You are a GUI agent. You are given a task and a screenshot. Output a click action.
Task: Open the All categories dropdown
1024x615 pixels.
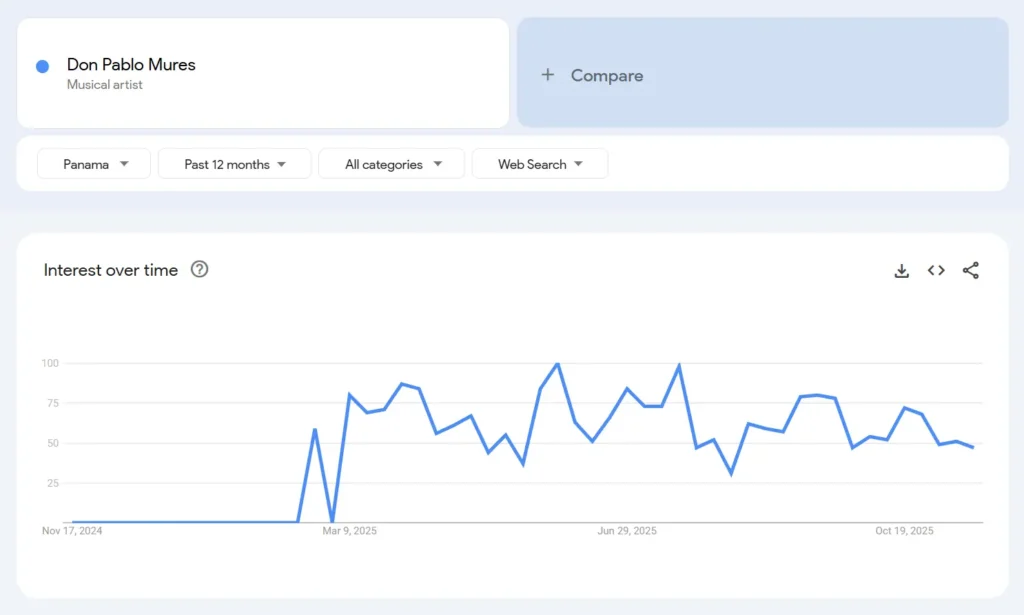[391, 164]
